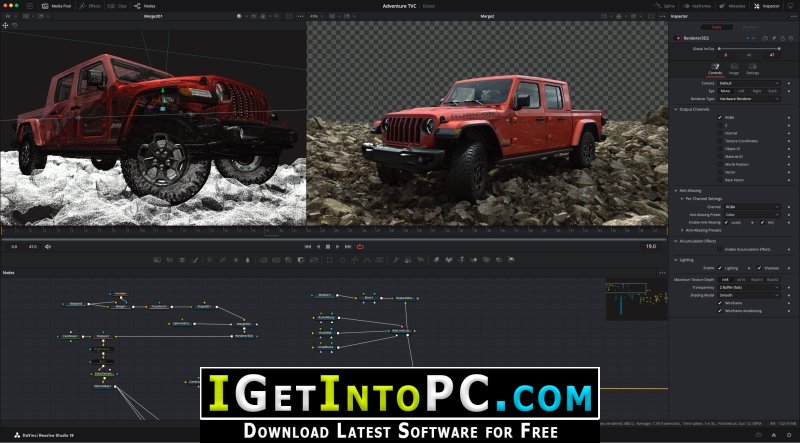Enable Accumulation Effects checkbox

tap(720, 249)
